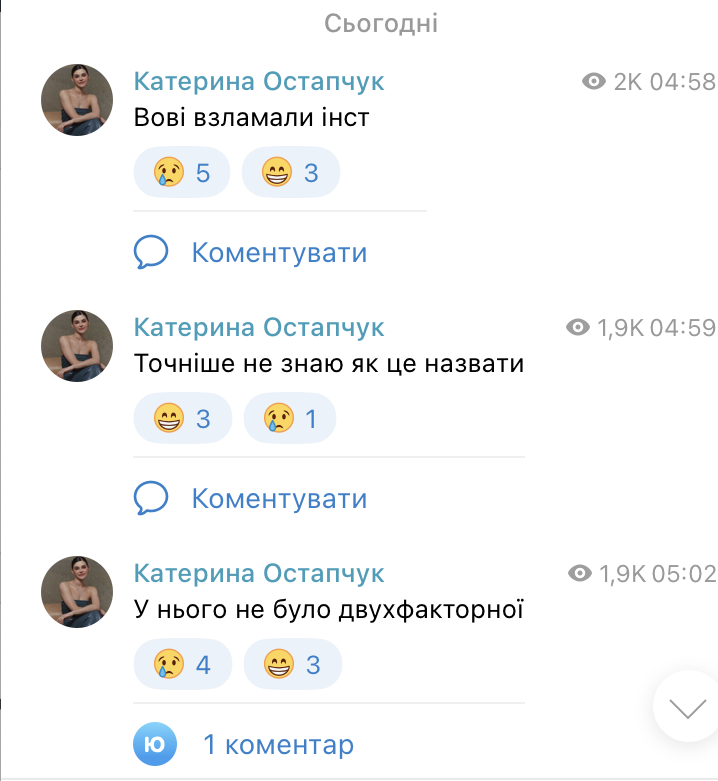Click the blue 'Ю' commenter avatar icon

pos(155,744)
